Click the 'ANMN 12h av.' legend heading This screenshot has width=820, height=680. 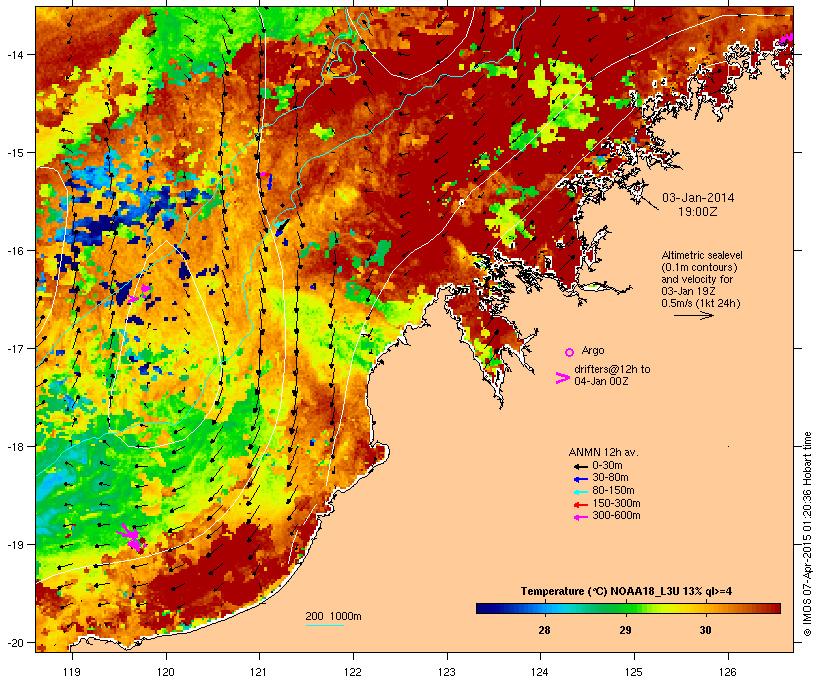pyautogui.click(x=603, y=452)
